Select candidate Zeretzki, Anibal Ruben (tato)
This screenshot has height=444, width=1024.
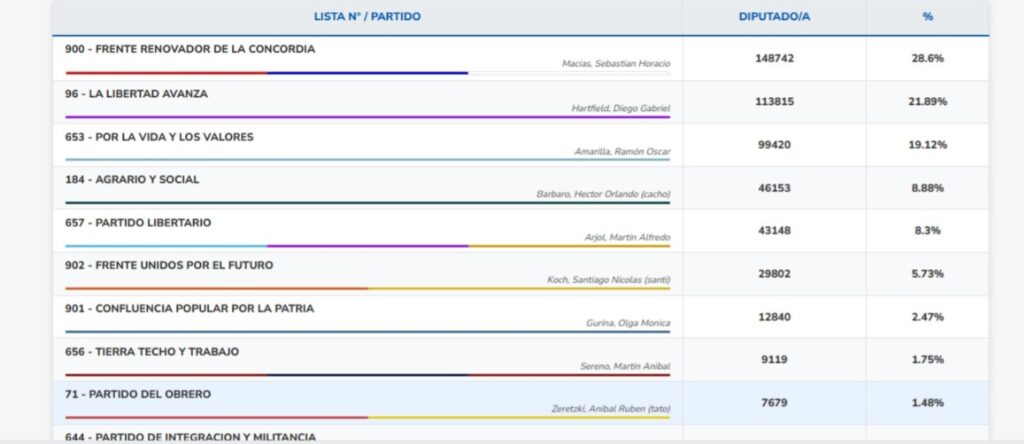coord(611,409)
